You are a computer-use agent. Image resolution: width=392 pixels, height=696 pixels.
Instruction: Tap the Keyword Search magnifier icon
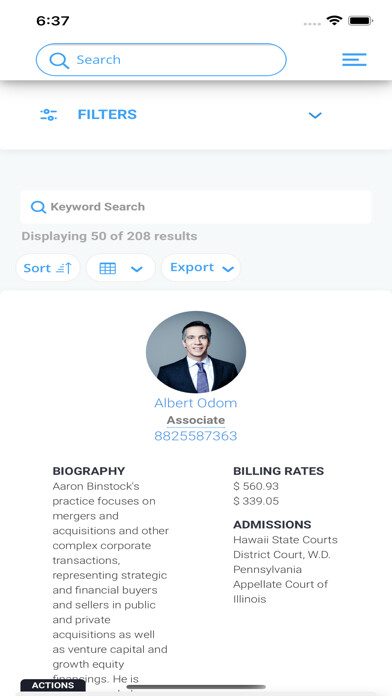[x=38, y=207]
